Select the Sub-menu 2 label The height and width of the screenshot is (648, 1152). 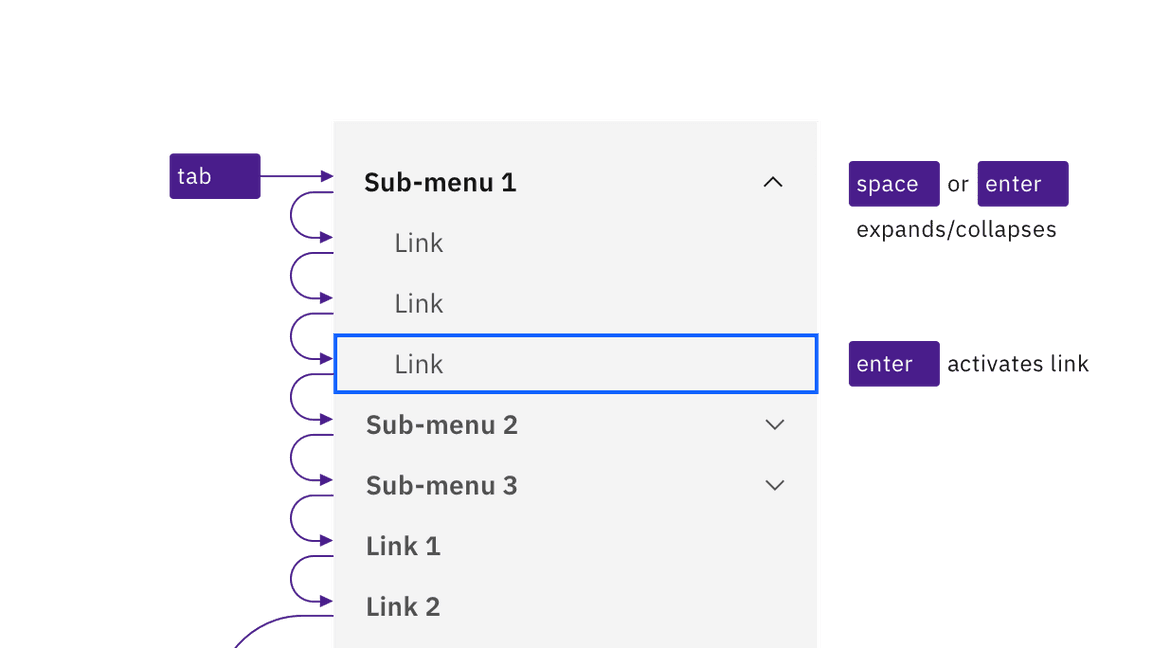(442, 425)
